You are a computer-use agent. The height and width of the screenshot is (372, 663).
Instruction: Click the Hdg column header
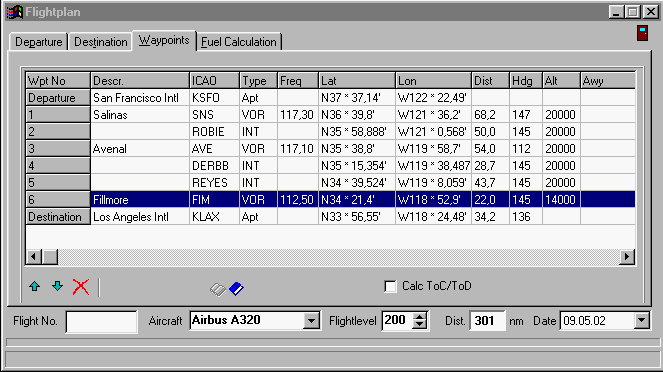(526, 80)
